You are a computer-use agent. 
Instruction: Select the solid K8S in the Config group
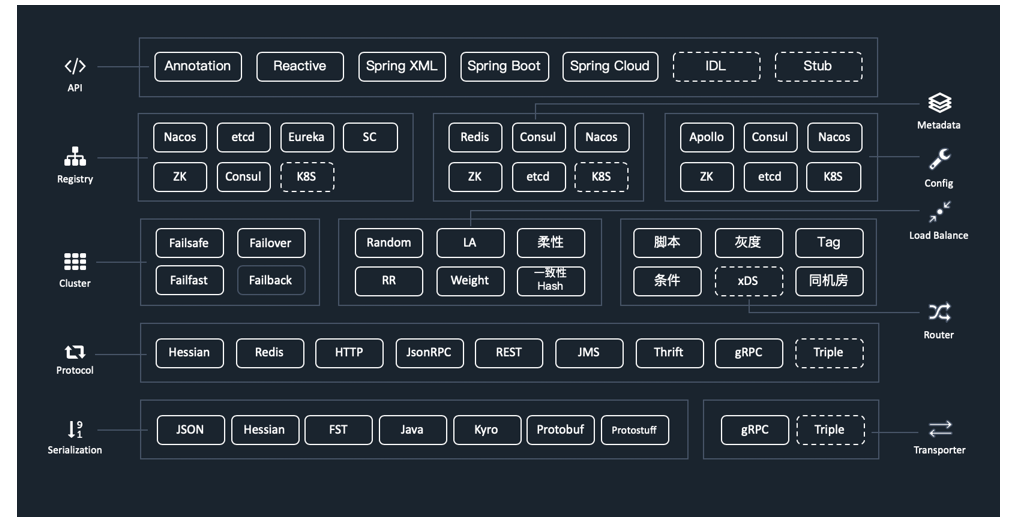(833, 177)
